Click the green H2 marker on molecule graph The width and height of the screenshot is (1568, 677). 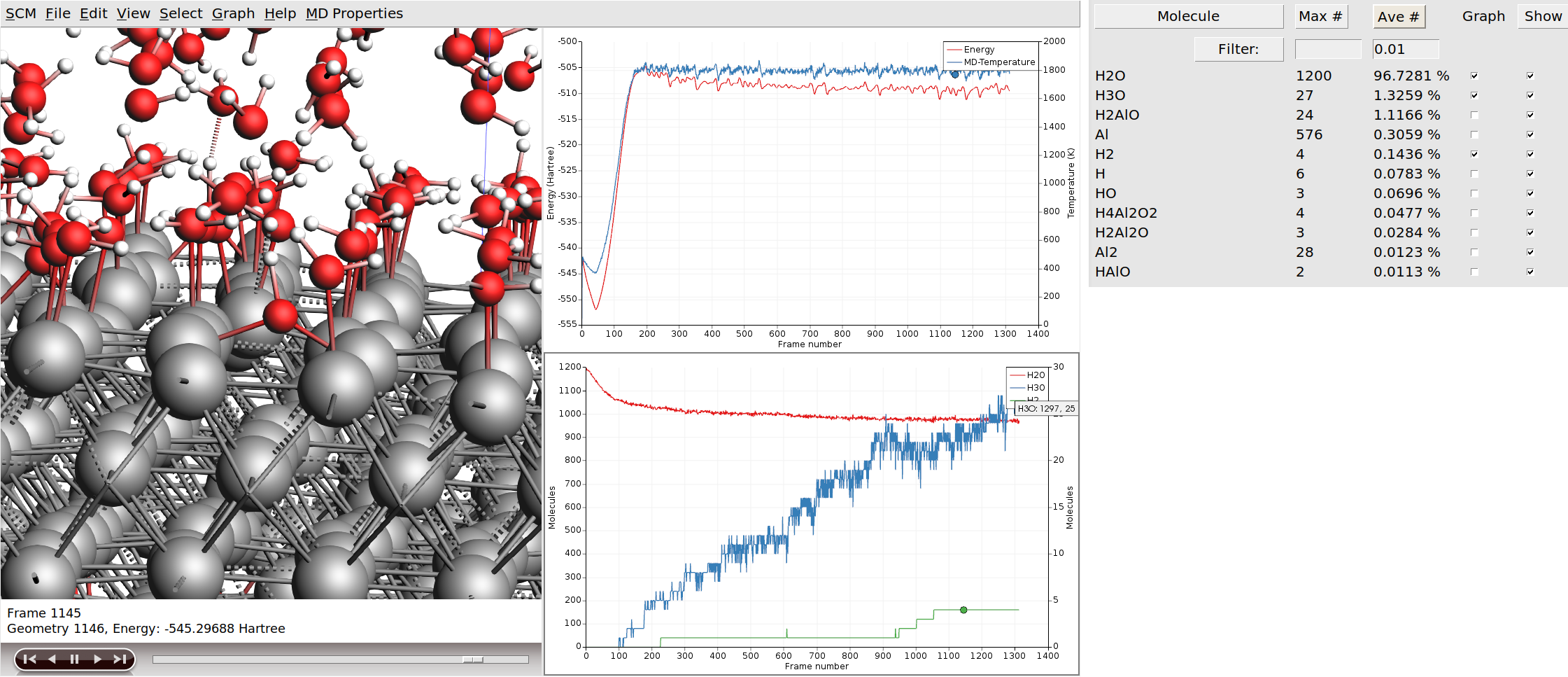[x=963, y=610]
